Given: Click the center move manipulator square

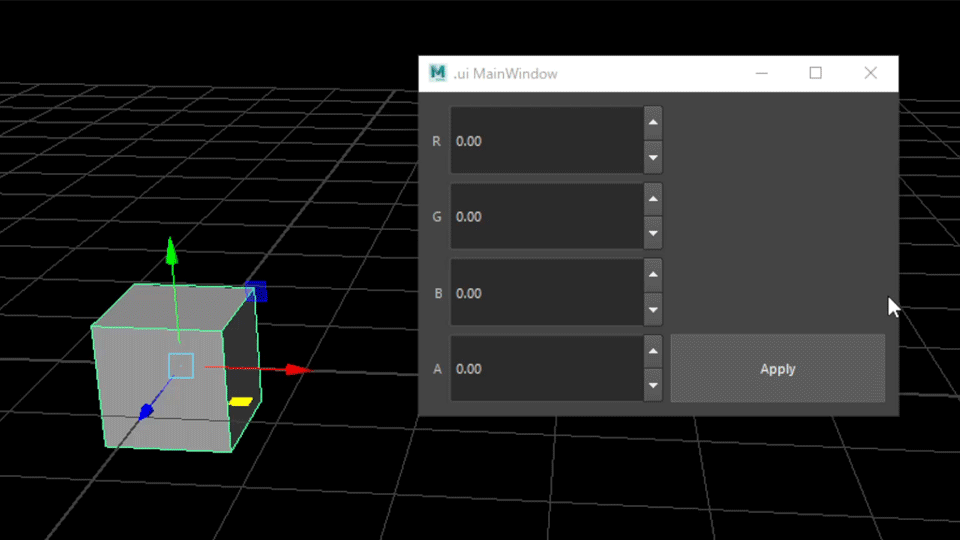Looking at the screenshot, I should pyautogui.click(x=180, y=365).
